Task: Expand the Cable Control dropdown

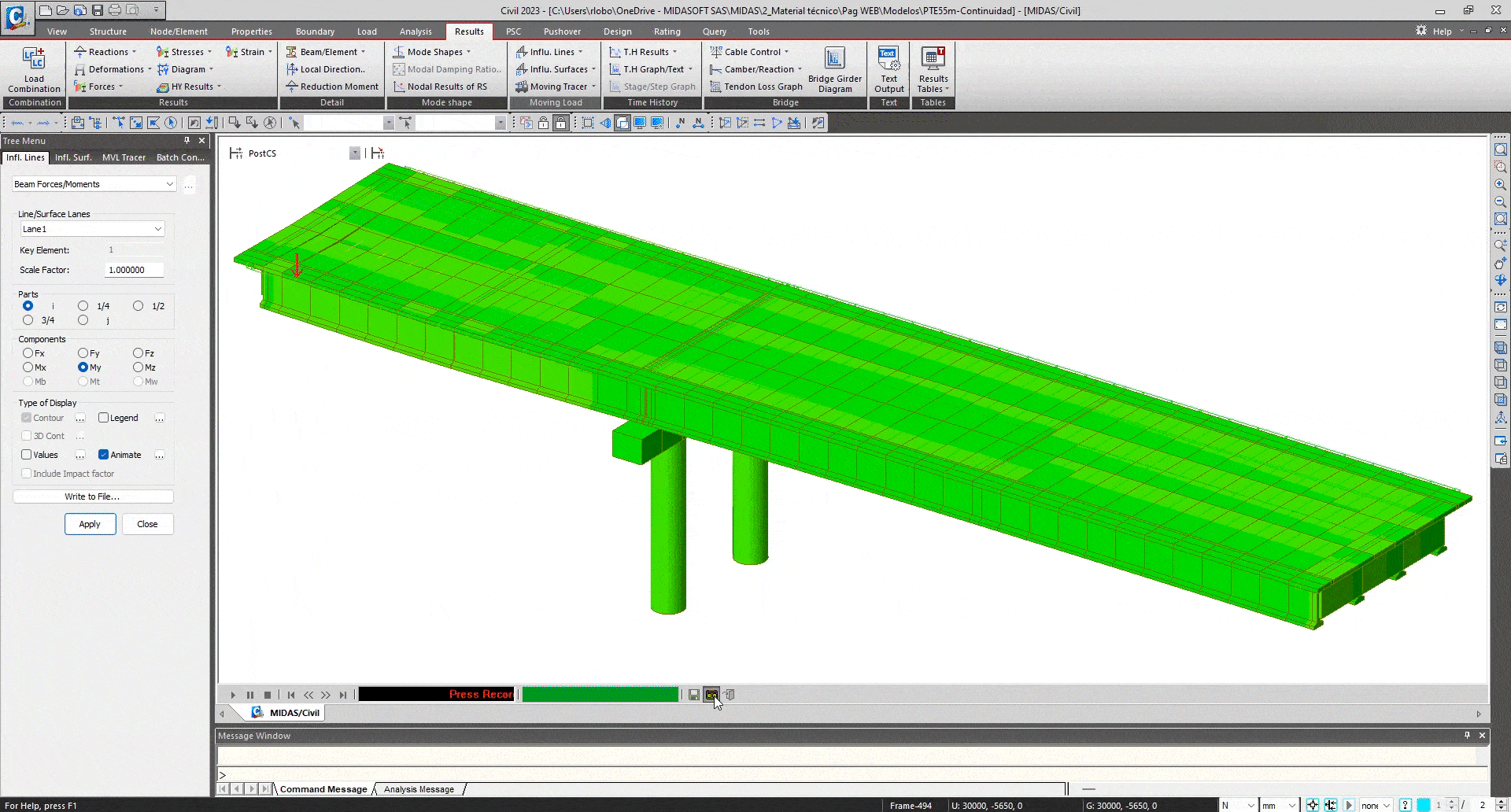Action: coord(786,52)
